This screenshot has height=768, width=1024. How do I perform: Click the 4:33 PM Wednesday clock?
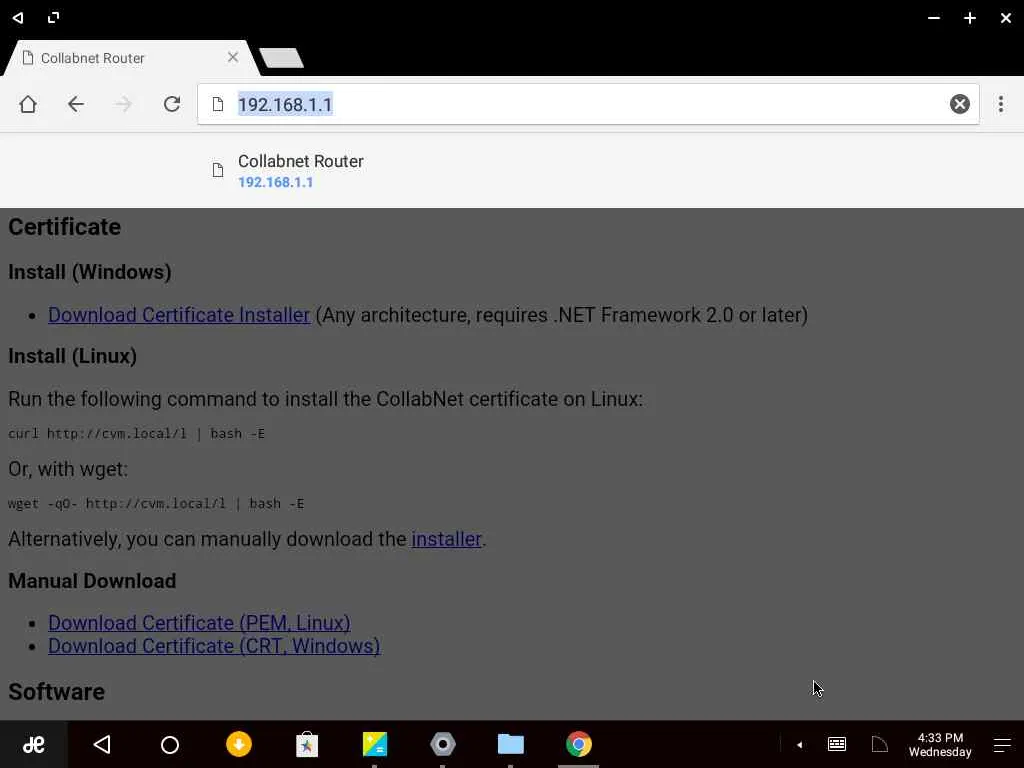(x=940, y=744)
